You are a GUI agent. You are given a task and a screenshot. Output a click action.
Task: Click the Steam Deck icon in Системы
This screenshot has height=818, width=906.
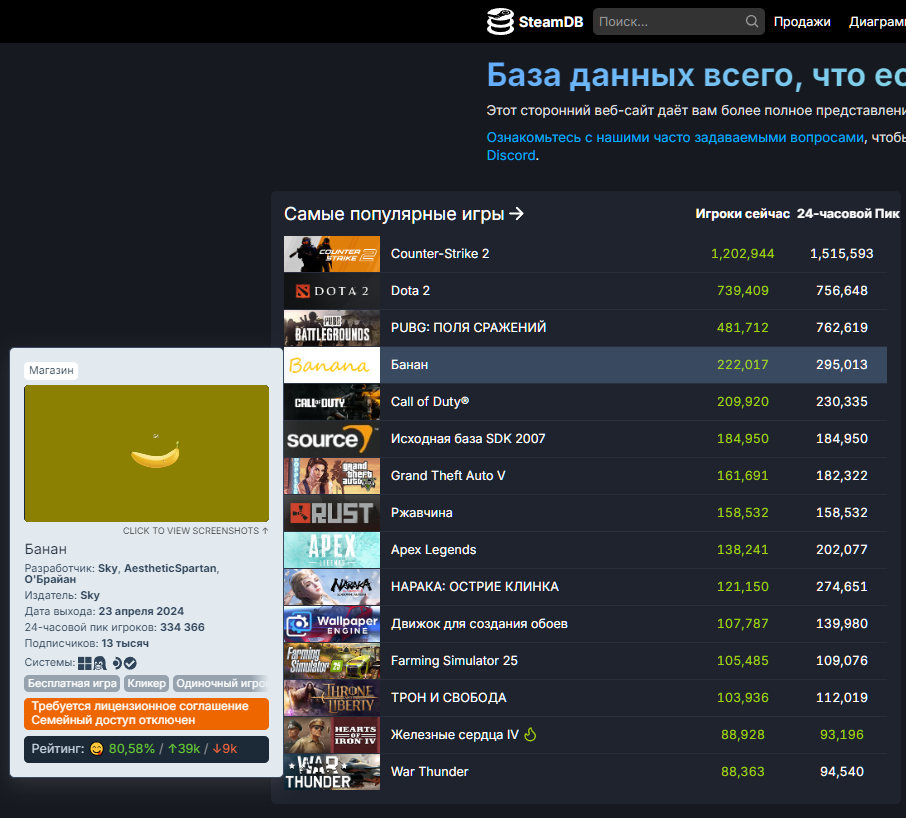tap(117, 663)
